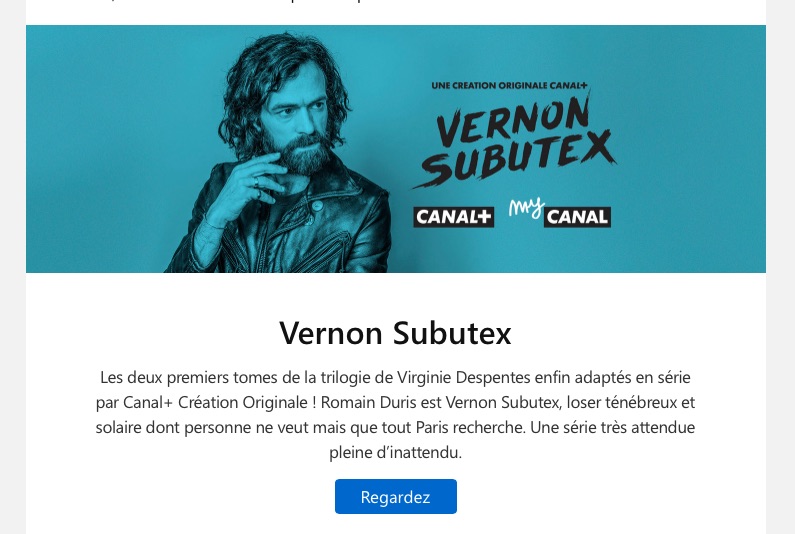The height and width of the screenshot is (534, 795).
Task: Click the gray margin left of the card
Action: coord(12,300)
